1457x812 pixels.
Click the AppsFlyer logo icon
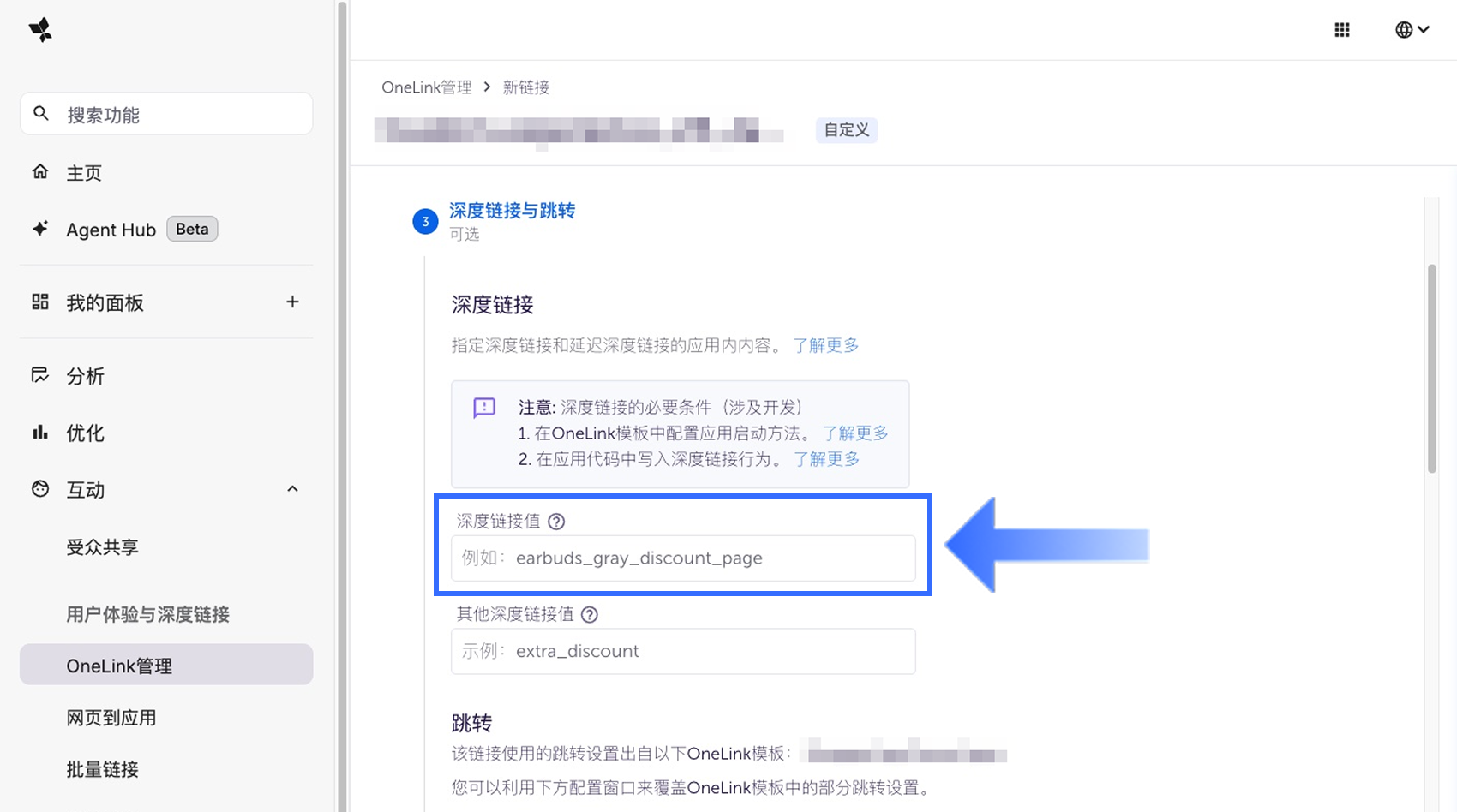coord(40,30)
